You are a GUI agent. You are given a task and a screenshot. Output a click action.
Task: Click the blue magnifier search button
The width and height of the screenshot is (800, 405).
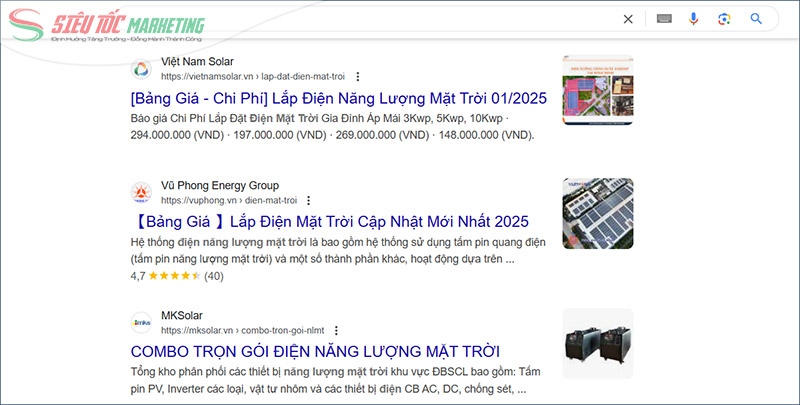point(756,19)
